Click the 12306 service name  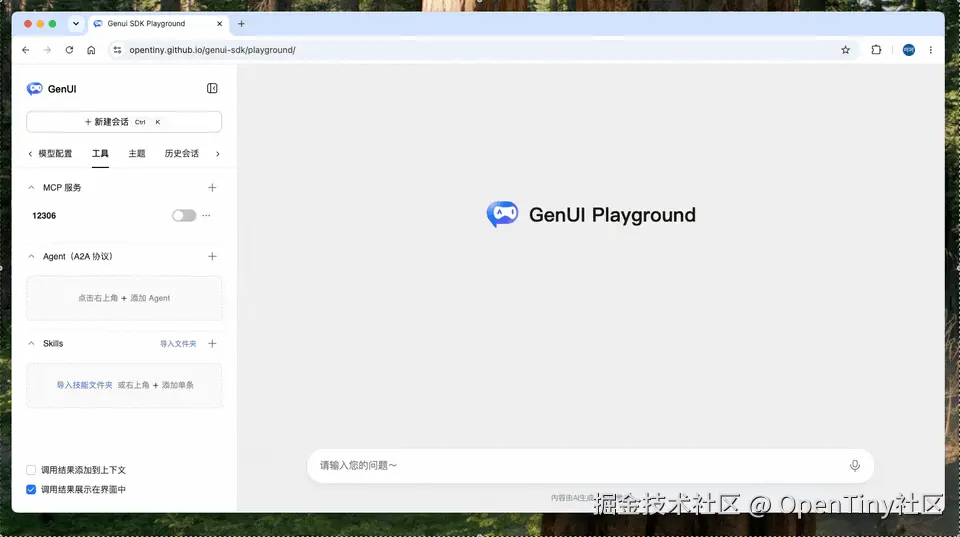44,216
